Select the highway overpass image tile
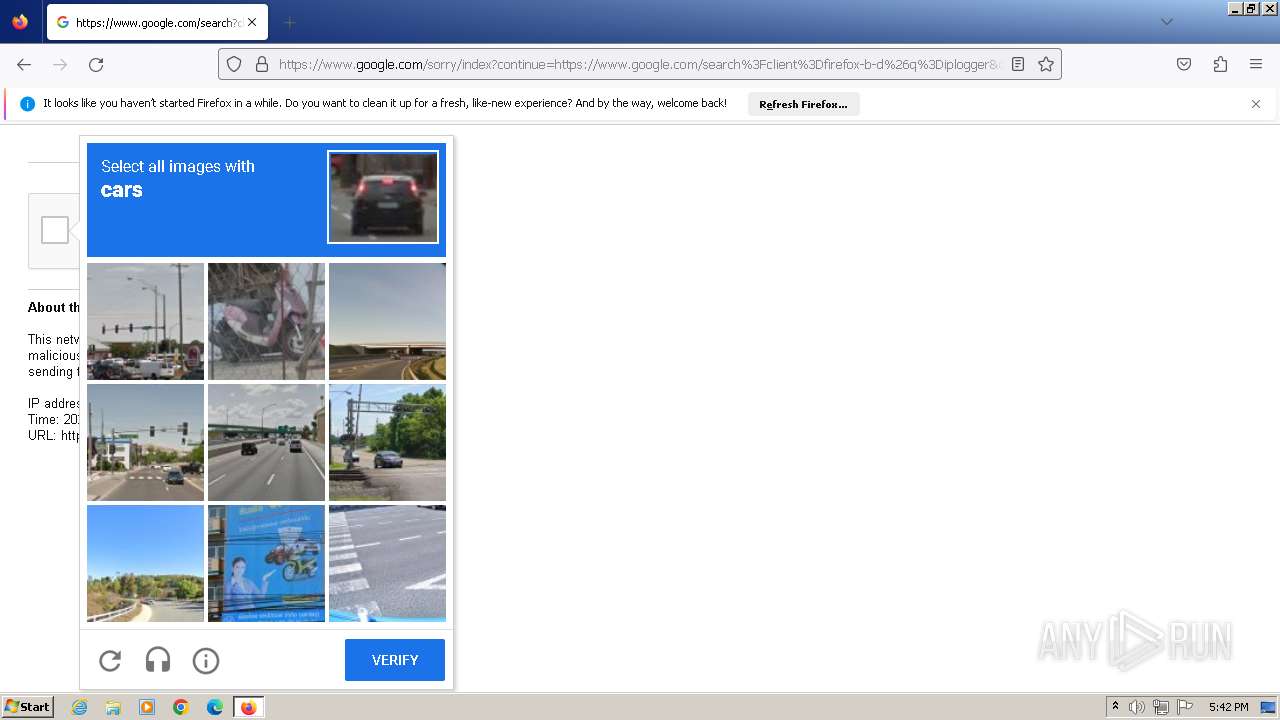Viewport: 1280px width, 720px height. (387, 321)
